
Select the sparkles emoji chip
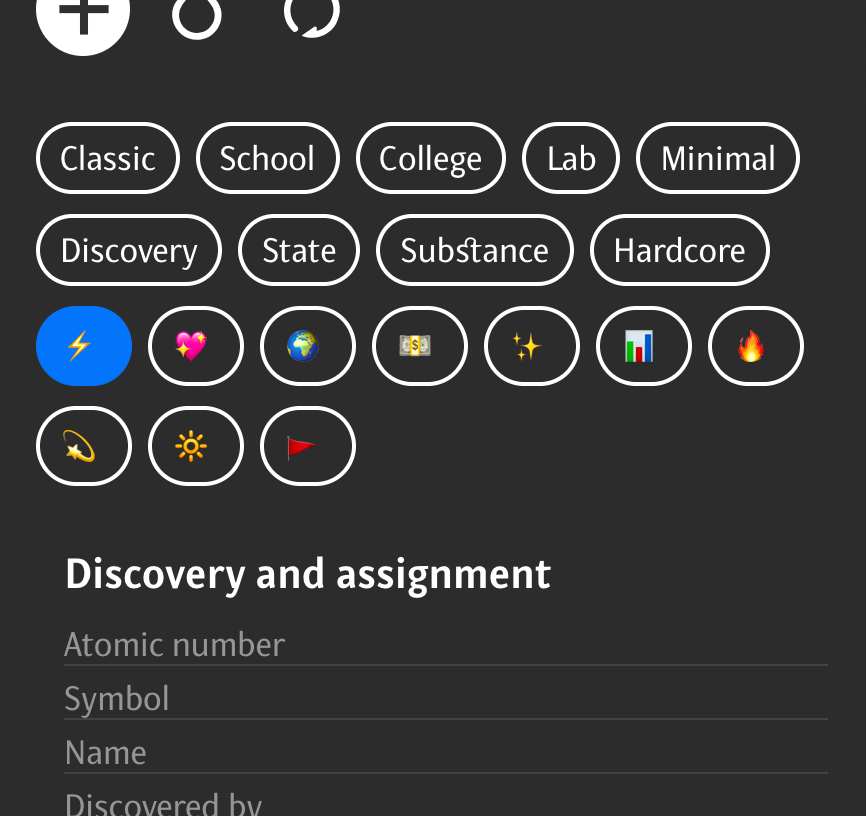click(x=532, y=346)
